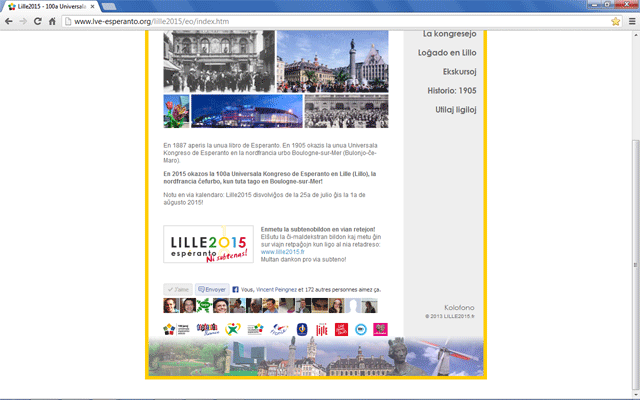
Task: Click the LILLE2015 esperanto Ni subtenas banner
Action: [x=209, y=244]
